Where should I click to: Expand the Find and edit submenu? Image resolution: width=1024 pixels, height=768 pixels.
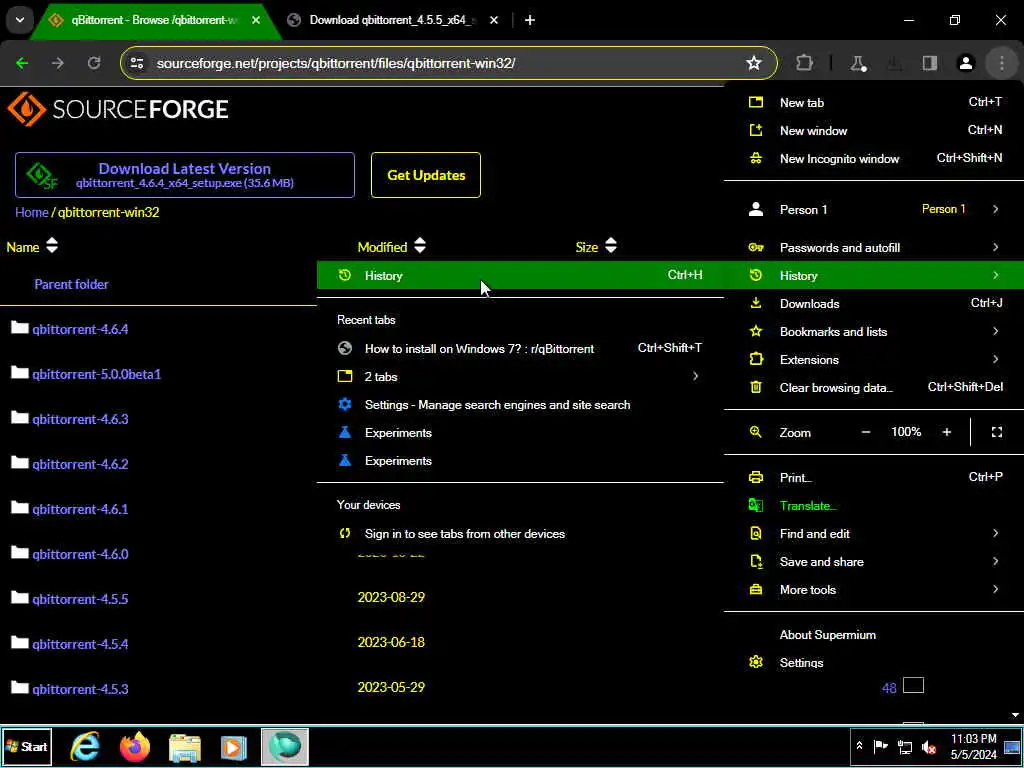[874, 534]
